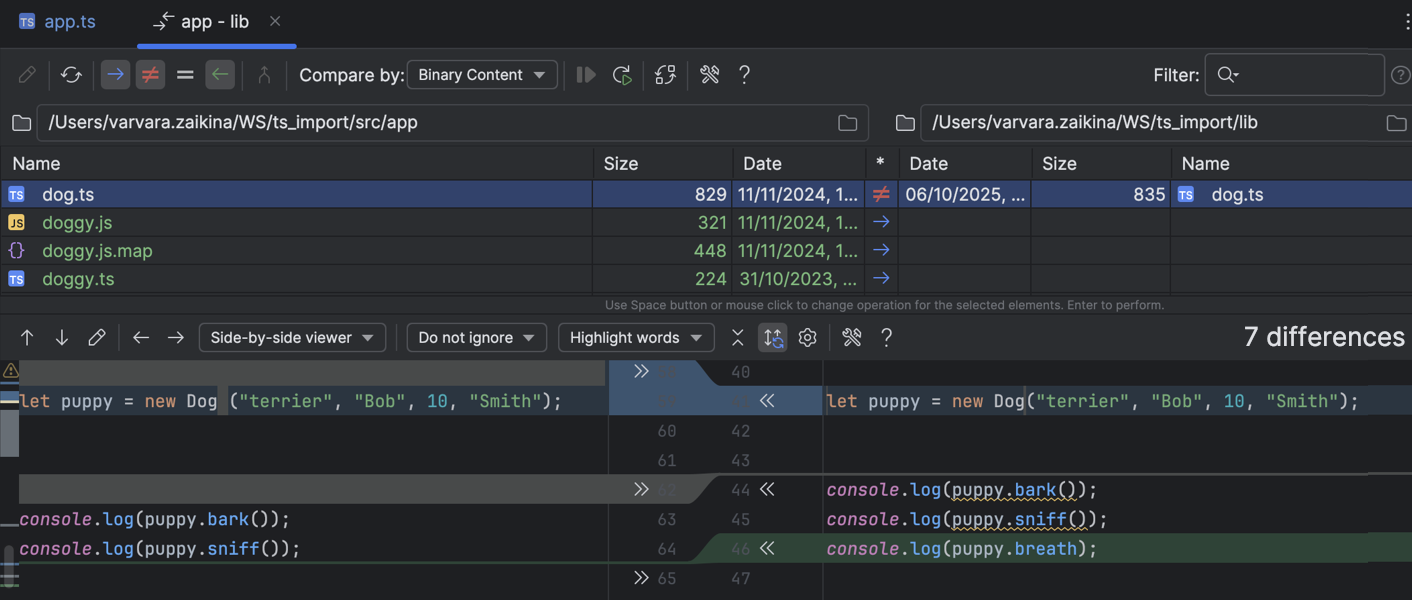
Task: Open the Compare by Binary Content dropdown
Action: tap(482, 74)
